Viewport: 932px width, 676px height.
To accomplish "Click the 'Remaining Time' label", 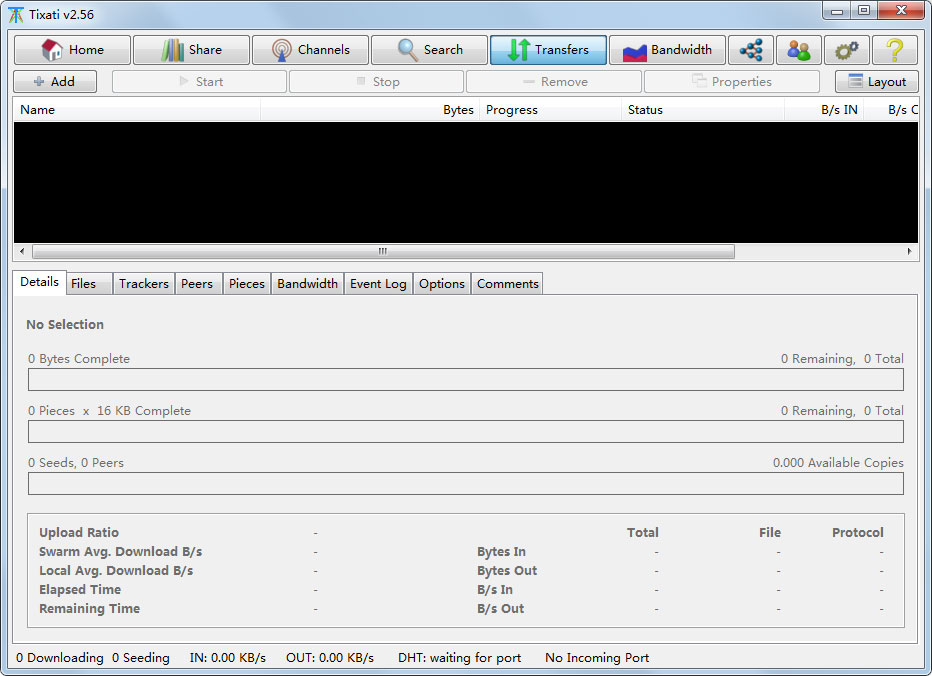I will [90, 609].
